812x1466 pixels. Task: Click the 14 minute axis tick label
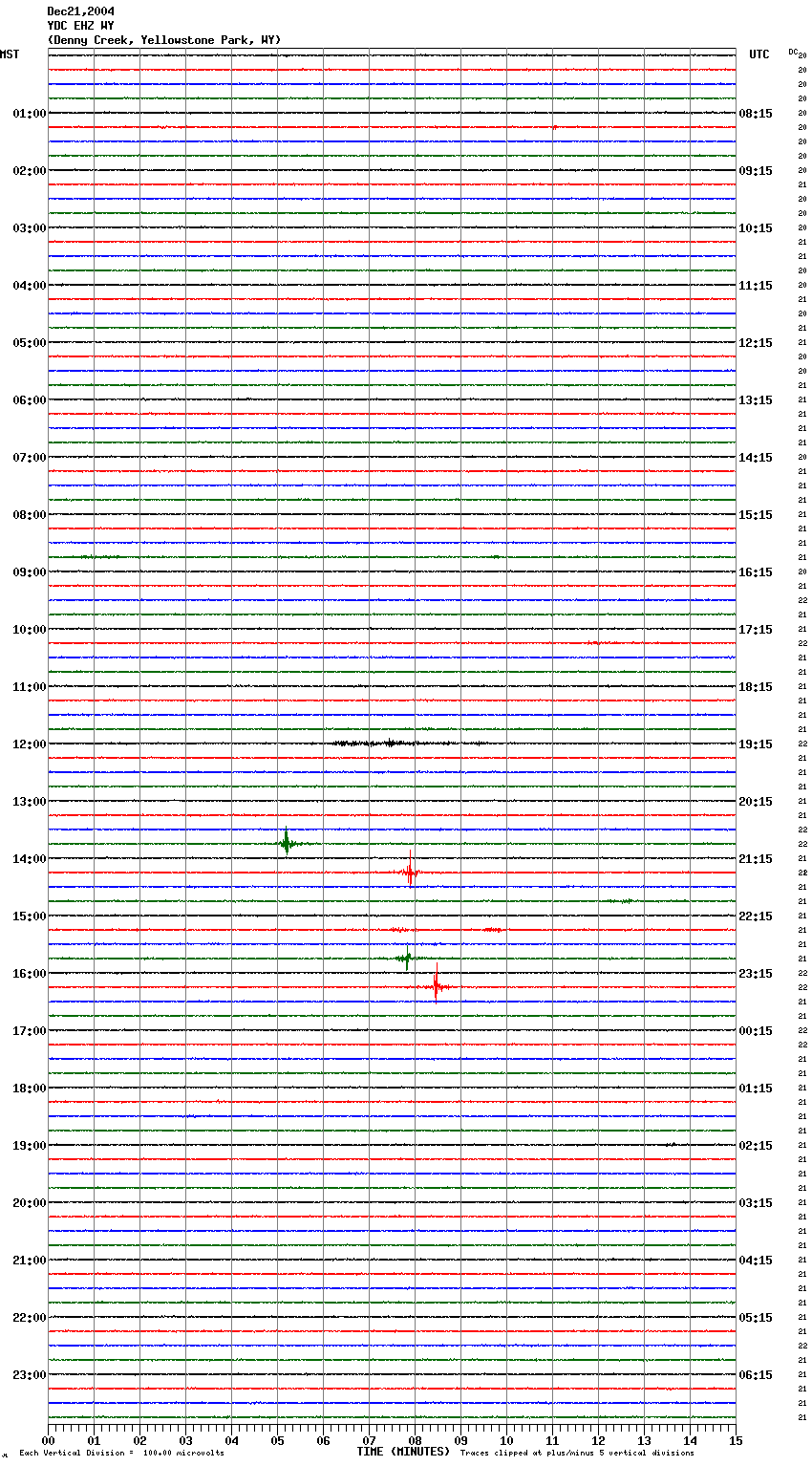(x=690, y=1440)
